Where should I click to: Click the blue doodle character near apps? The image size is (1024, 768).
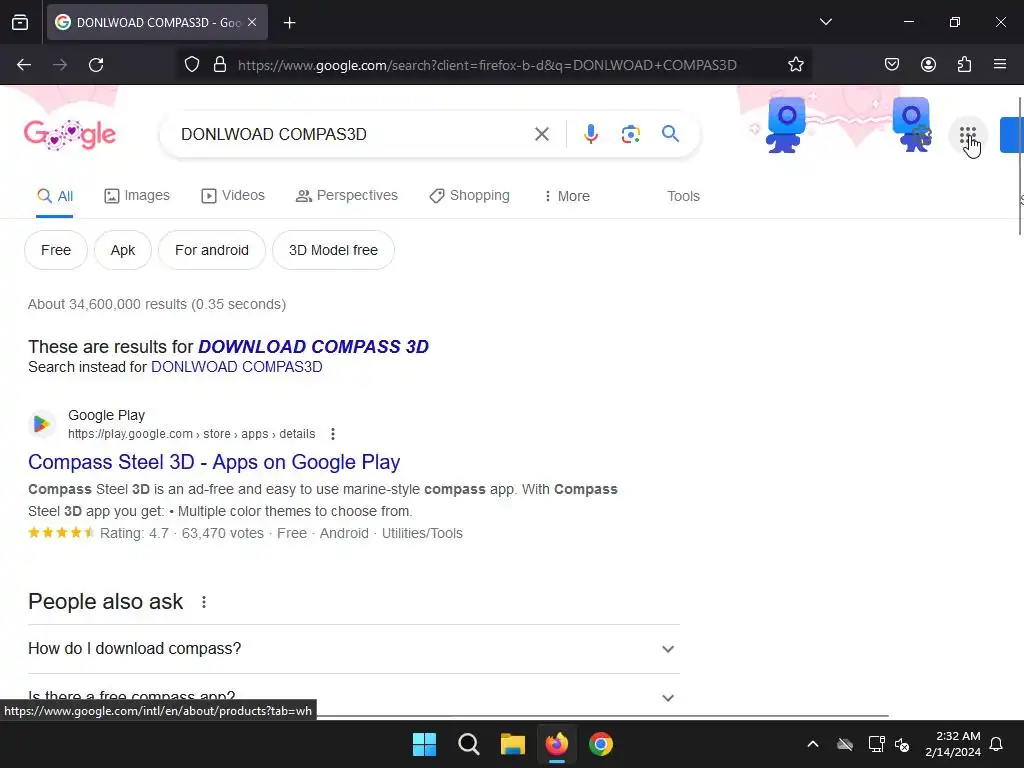click(x=912, y=124)
